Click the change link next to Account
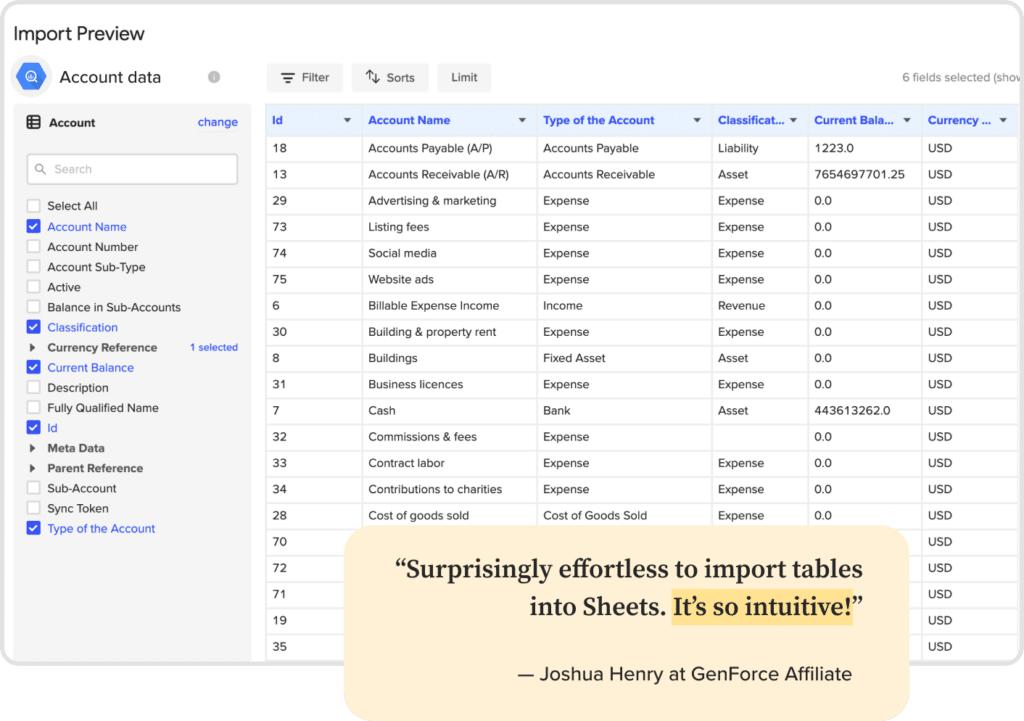 point(217,122)
